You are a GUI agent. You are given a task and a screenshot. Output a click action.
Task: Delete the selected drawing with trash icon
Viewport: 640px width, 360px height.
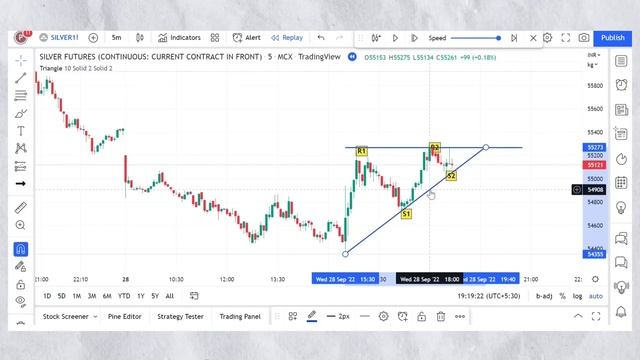[441, 316]
